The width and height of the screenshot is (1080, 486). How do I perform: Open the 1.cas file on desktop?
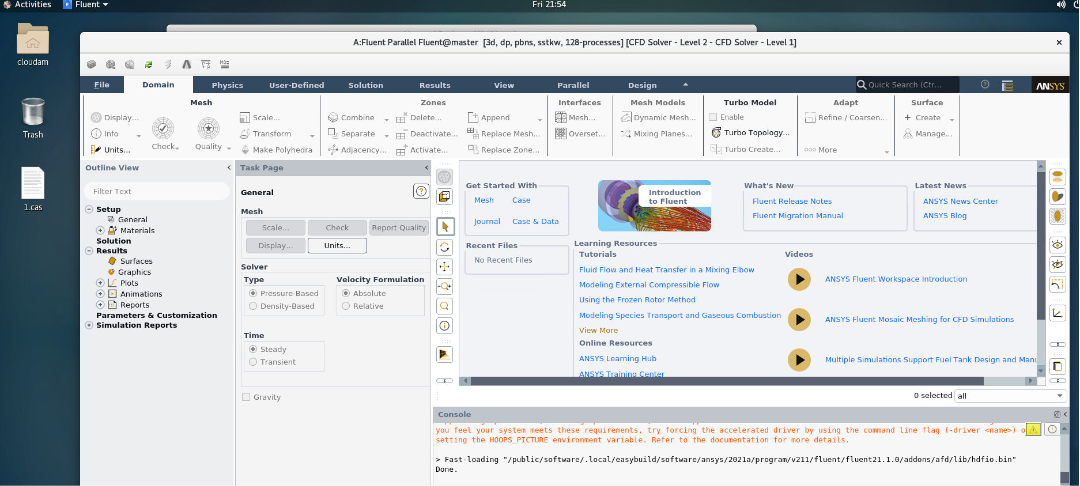click(x=32, y=189)
